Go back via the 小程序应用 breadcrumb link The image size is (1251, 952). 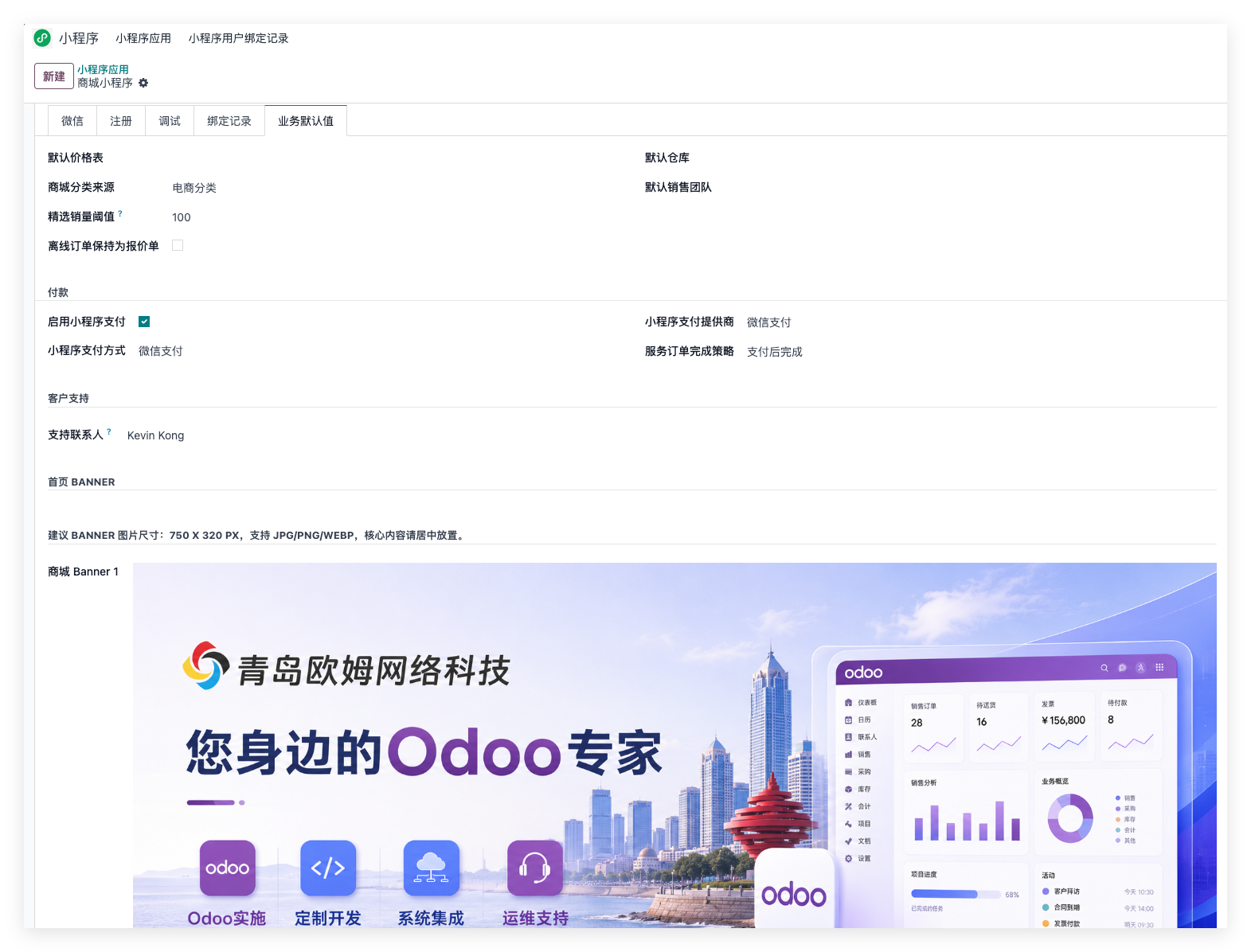pos(103,69)
